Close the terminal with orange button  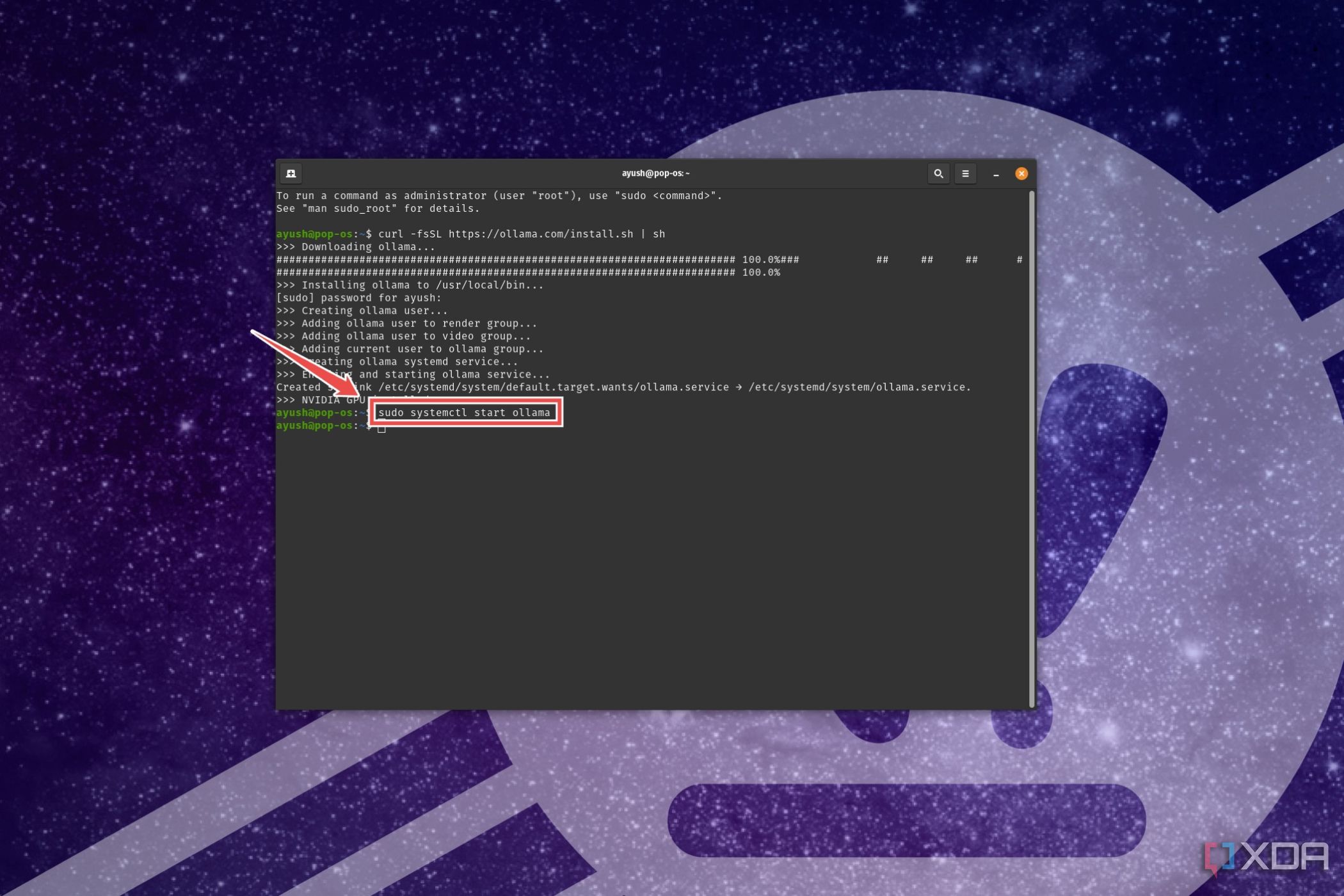tap(1021, 173)
